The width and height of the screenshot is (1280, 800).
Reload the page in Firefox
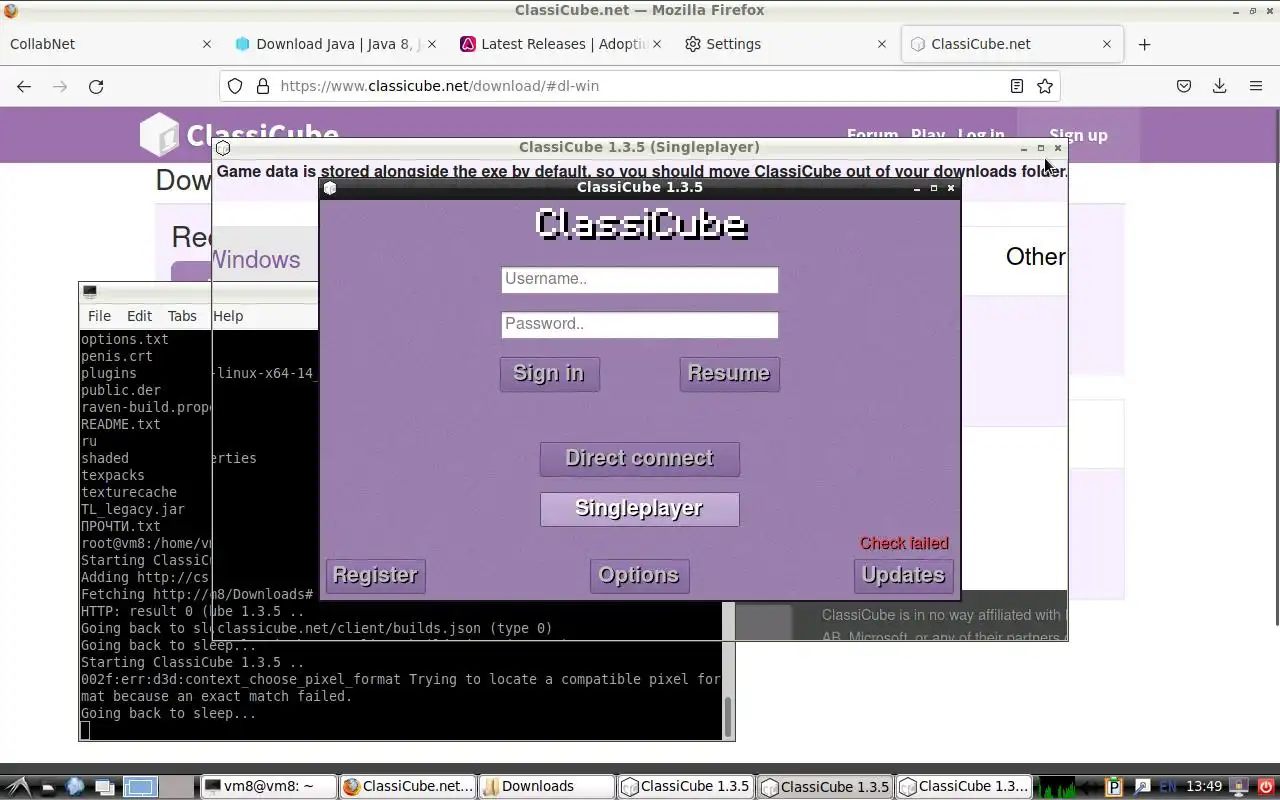point(96,86)
